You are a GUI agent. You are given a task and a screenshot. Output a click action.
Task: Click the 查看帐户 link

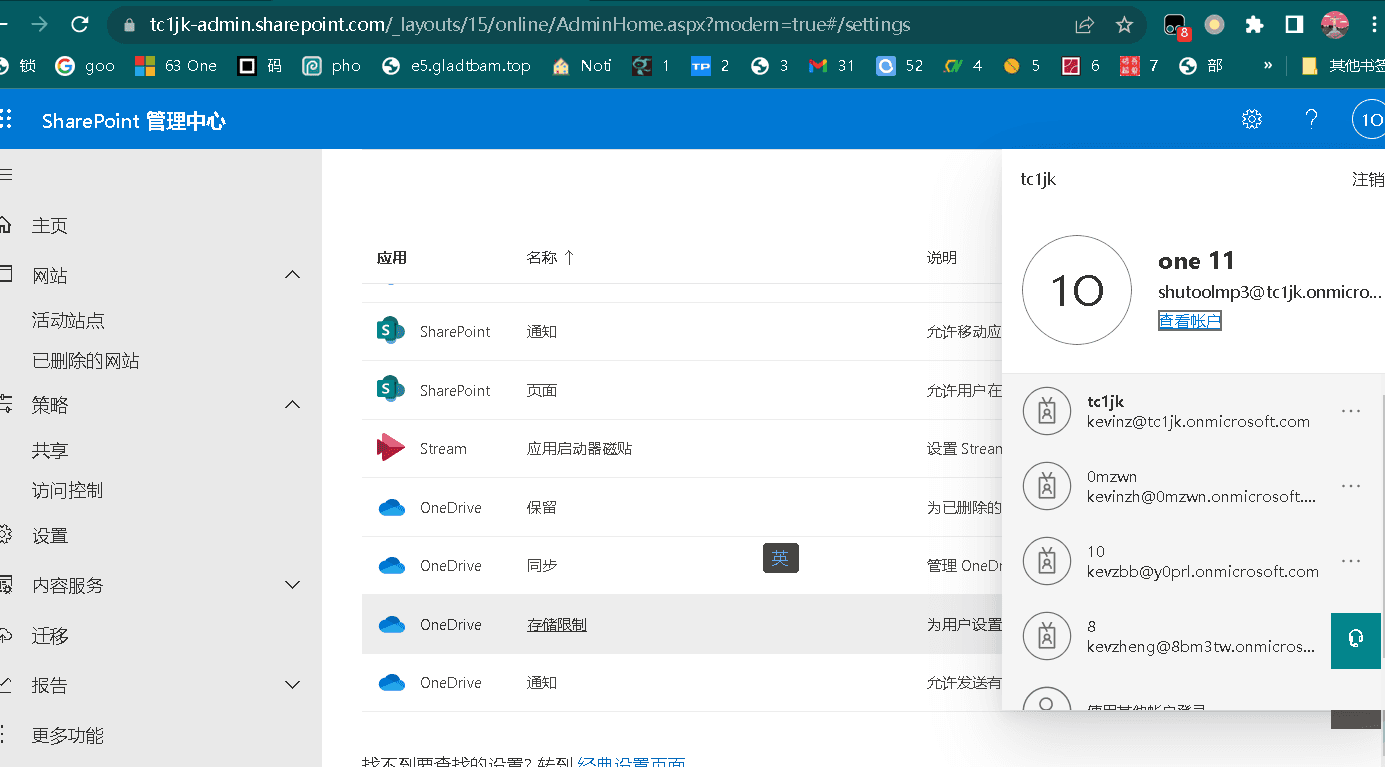[x=1189, y=321]
